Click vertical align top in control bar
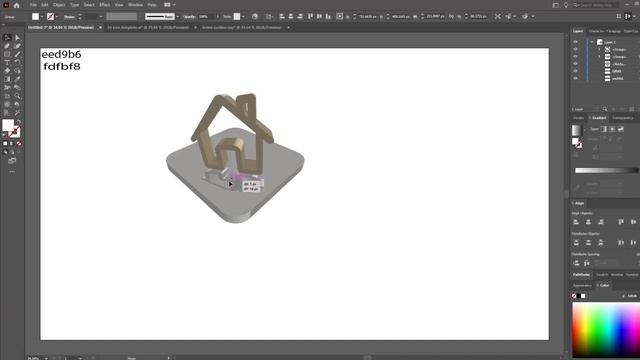Screen dimensions: 640x360 coord(310,16)
